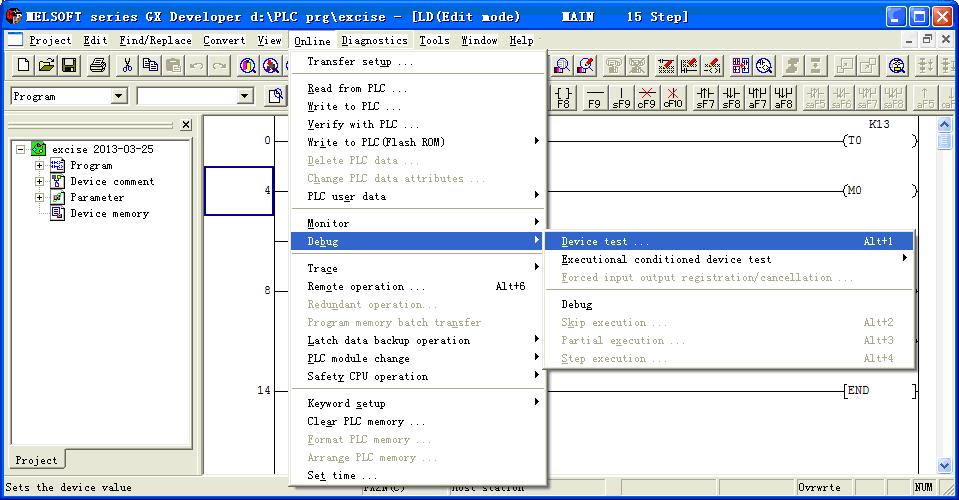Insert vertical line with sF9 button
This screenshot has width=959, height=500.
[x=621, y=97]
